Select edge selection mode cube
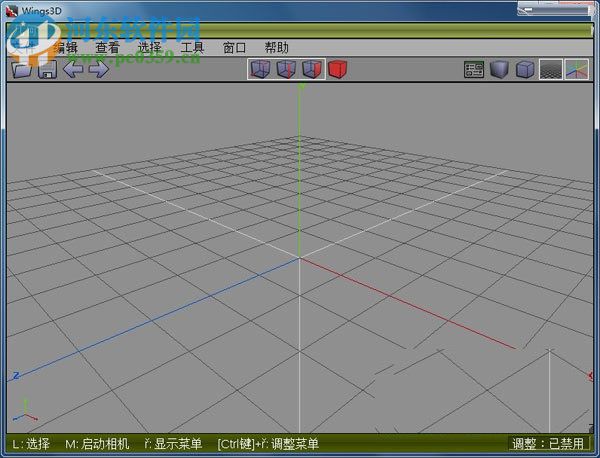600x458 pixels. [x=286, y=69]
